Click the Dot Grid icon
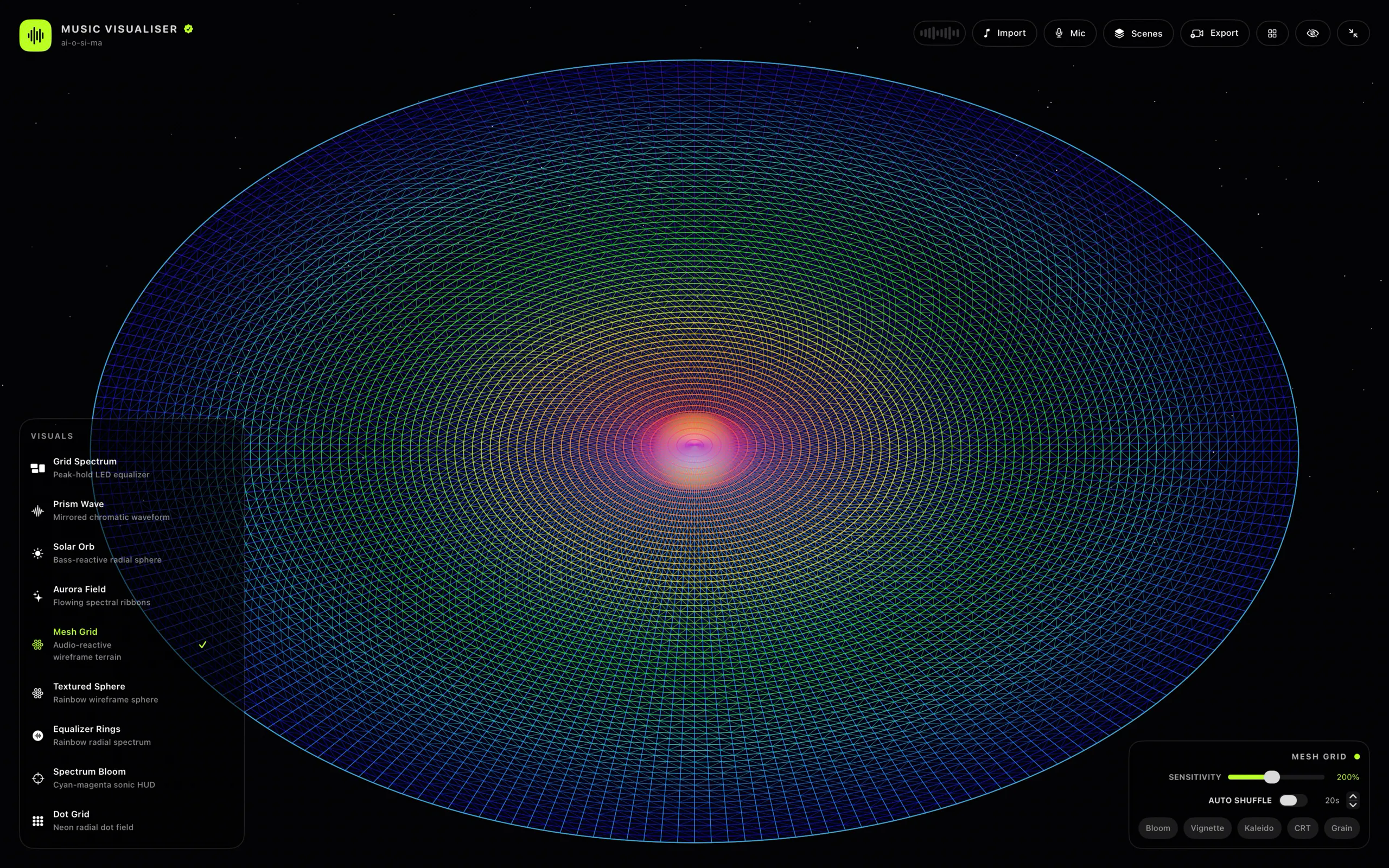This screenshot has height=868, width=1389. click(38, 821)
